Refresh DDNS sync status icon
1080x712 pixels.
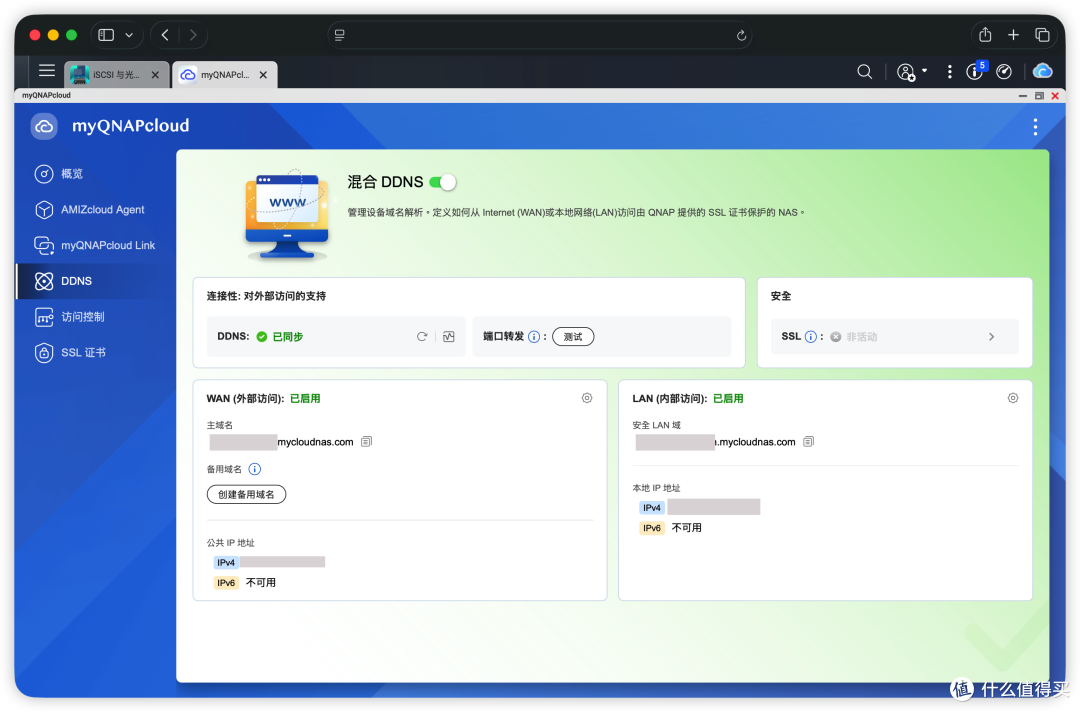coord(422,337)
